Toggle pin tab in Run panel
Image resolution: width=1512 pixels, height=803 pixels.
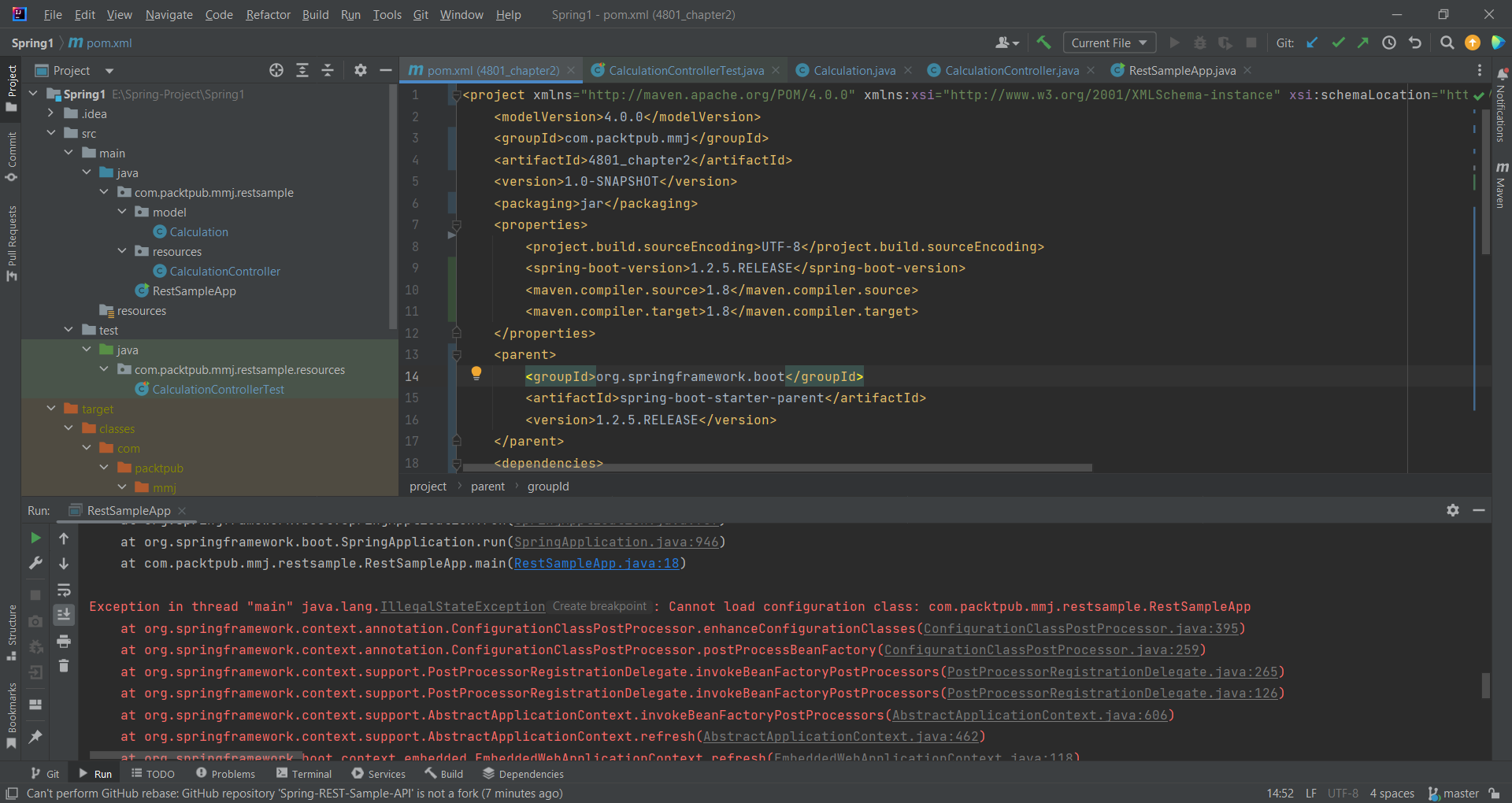35,737
